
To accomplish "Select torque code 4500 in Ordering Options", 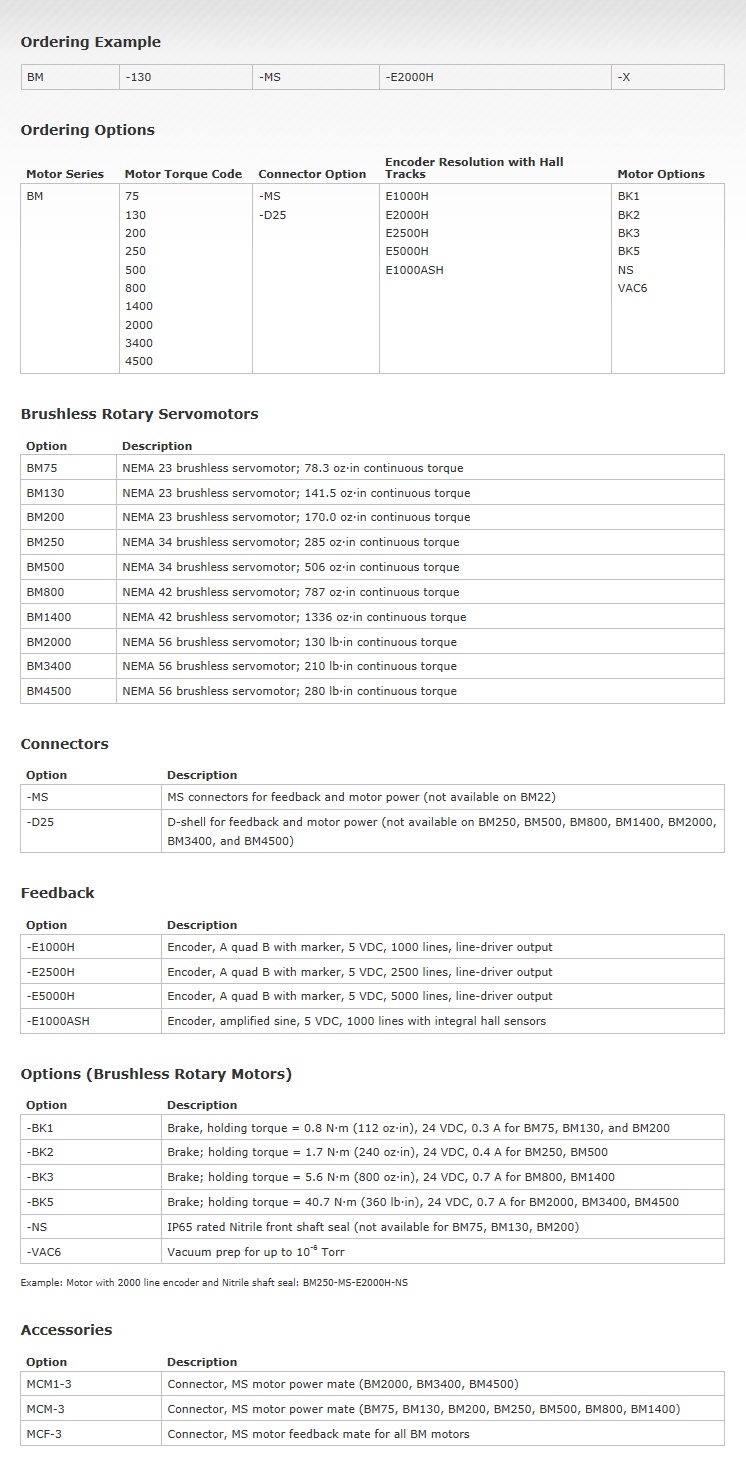I will click(x=139, y=361).
